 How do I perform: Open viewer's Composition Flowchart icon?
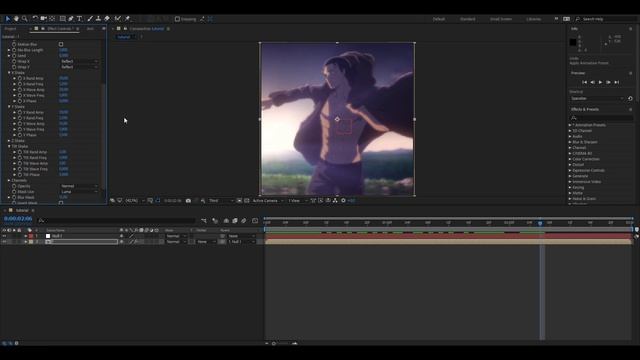pyautogui.click(x=335, y=201)
